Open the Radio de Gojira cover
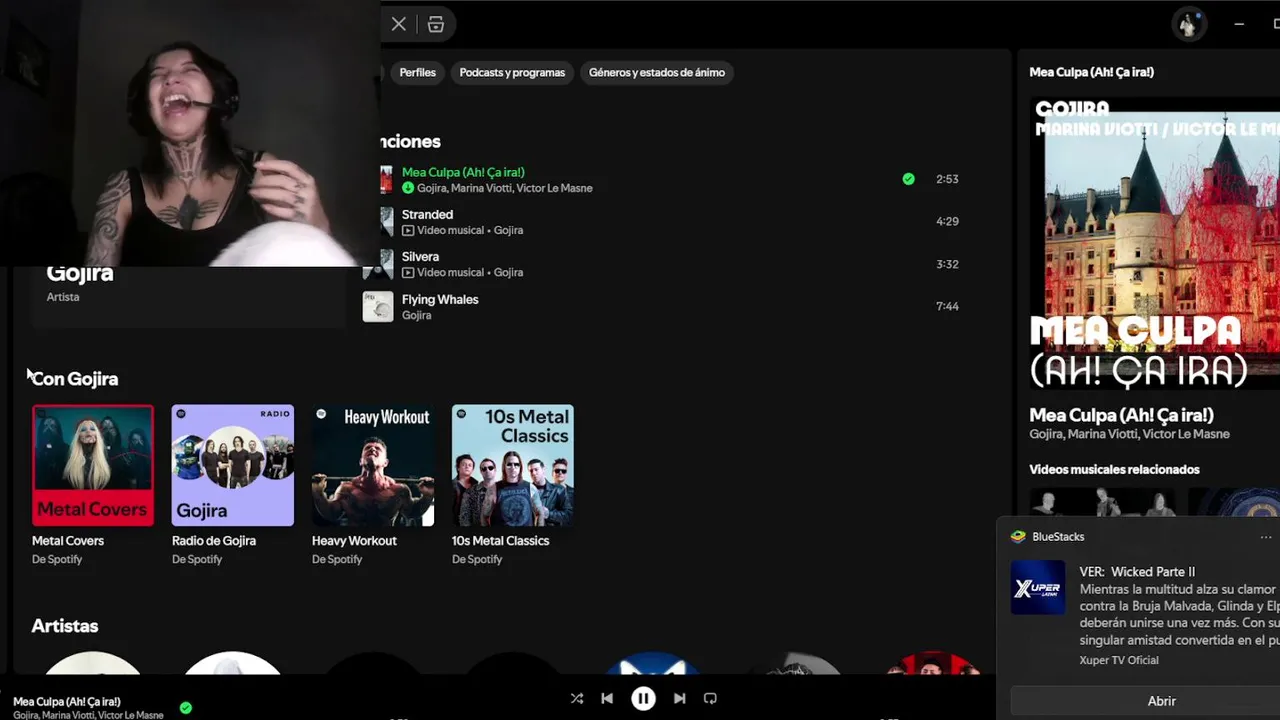 pos(233,465)
